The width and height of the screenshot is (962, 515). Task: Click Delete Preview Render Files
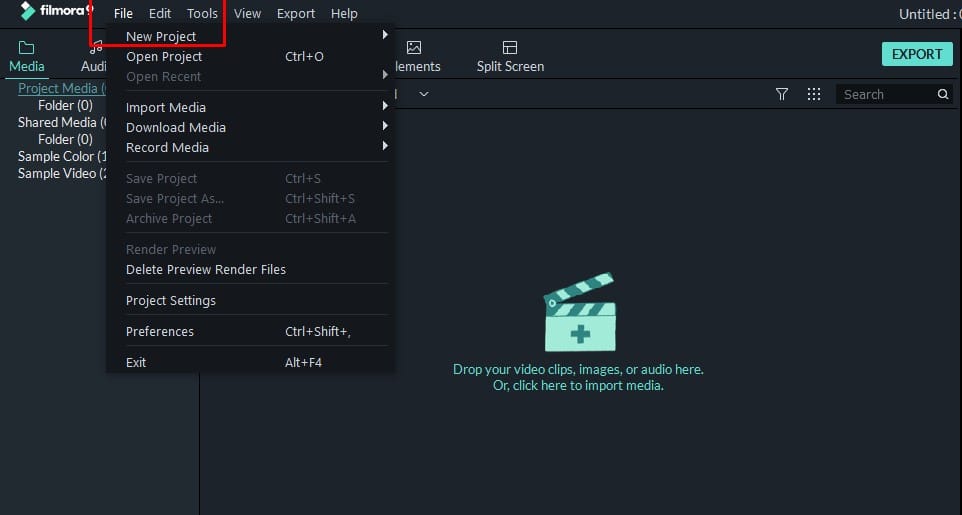point(206,270)
